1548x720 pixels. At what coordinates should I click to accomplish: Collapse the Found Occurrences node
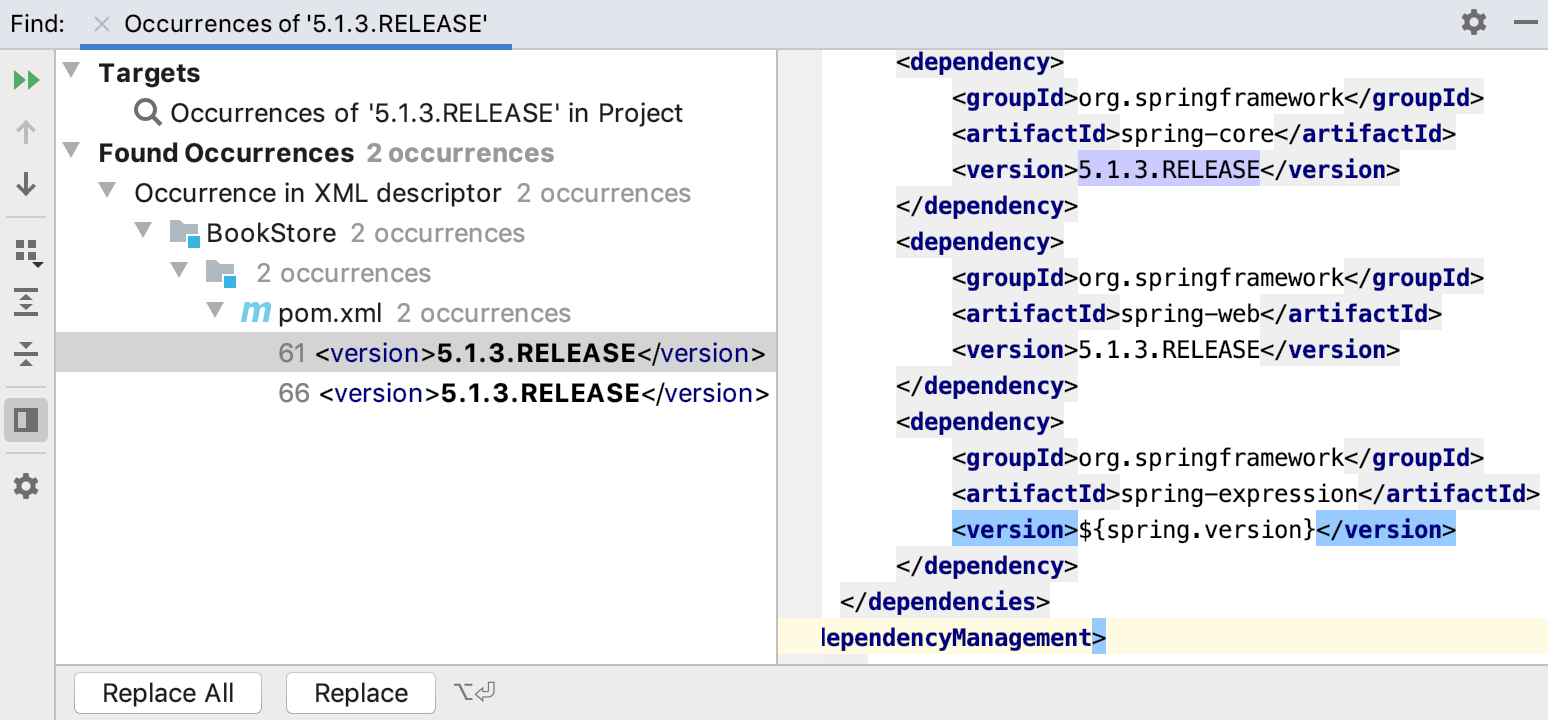tap(71, 152)
